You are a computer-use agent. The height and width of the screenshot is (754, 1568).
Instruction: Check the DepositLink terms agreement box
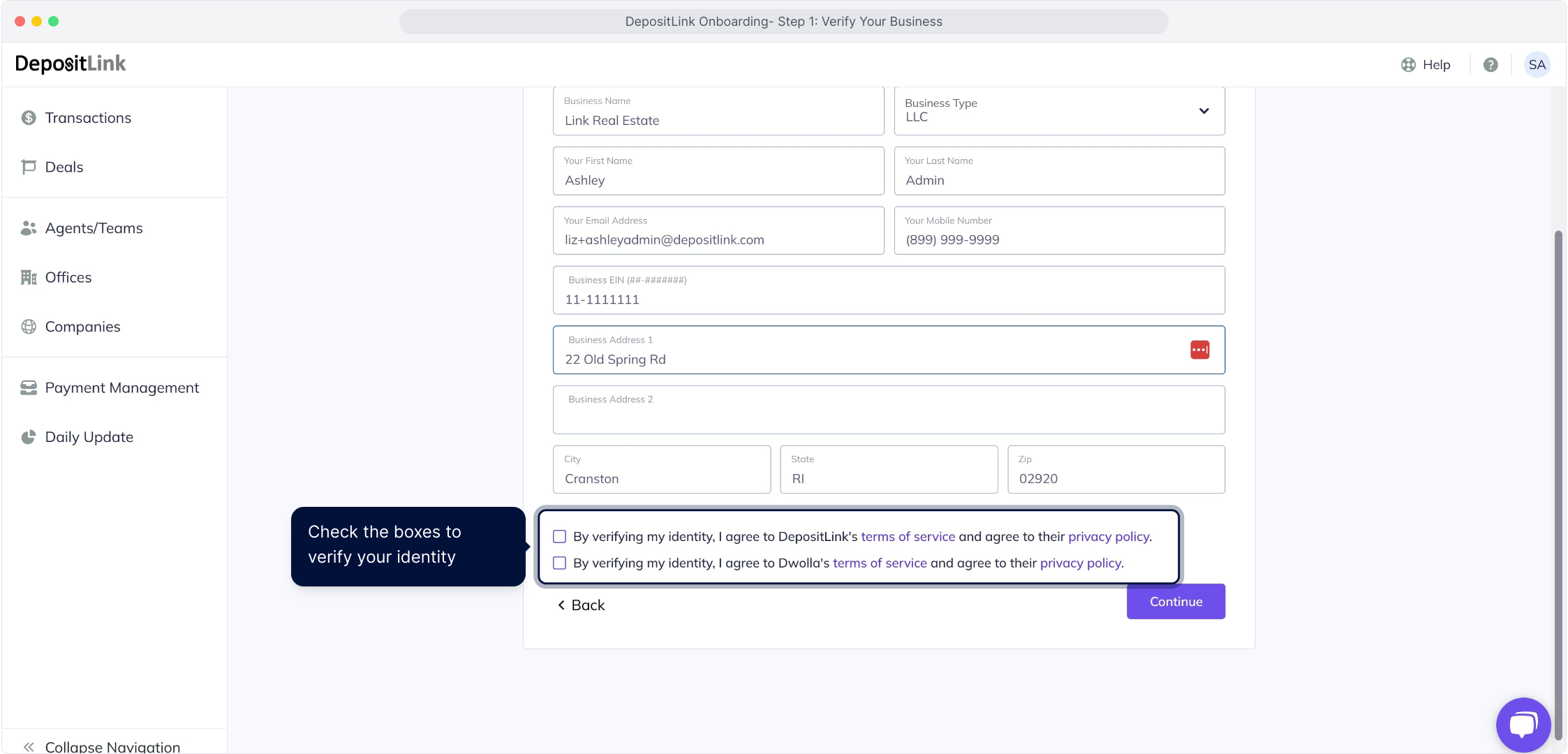559,537
